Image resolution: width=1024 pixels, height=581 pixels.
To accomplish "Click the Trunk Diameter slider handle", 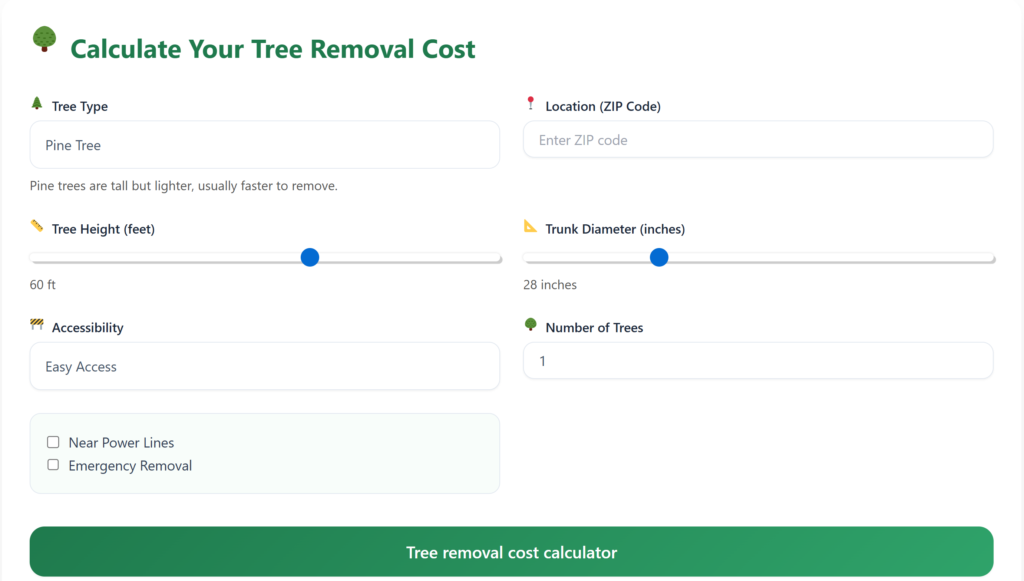I will (659, 257).
